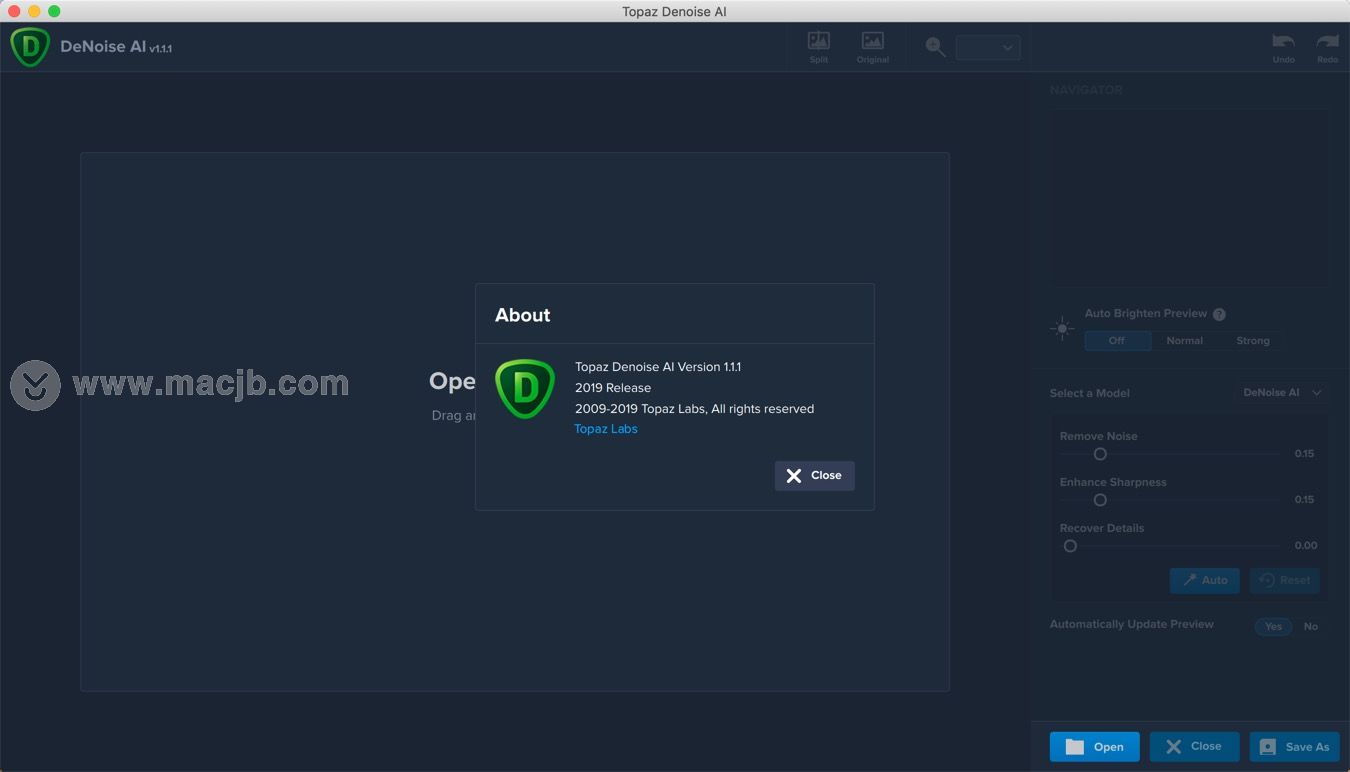Screen dimensions: 1350x772
Task: Click the Recover Details value 0.00
Action: pos(1305,546)
